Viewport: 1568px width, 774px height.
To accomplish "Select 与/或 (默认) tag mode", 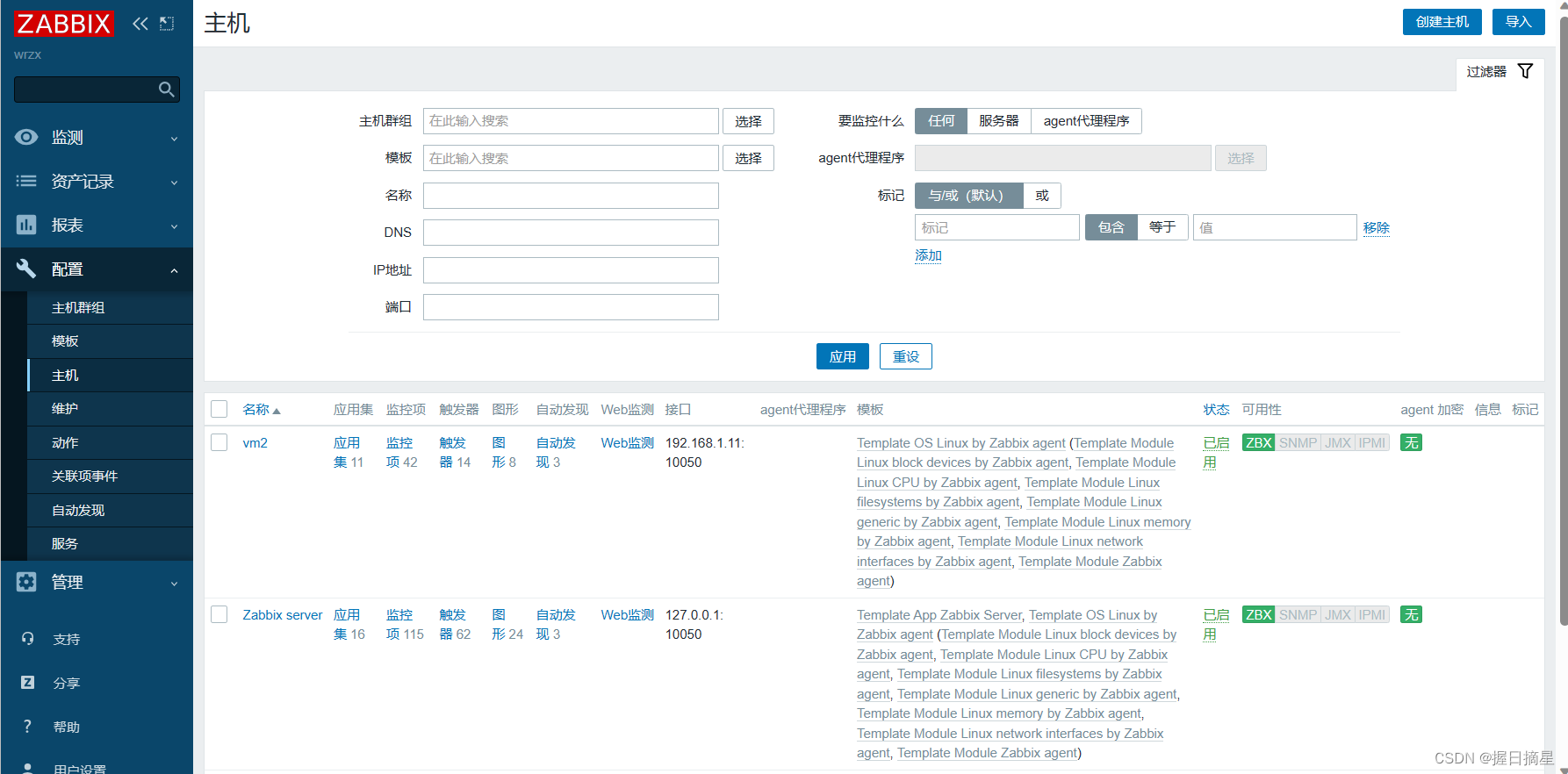I will point(968,196).
